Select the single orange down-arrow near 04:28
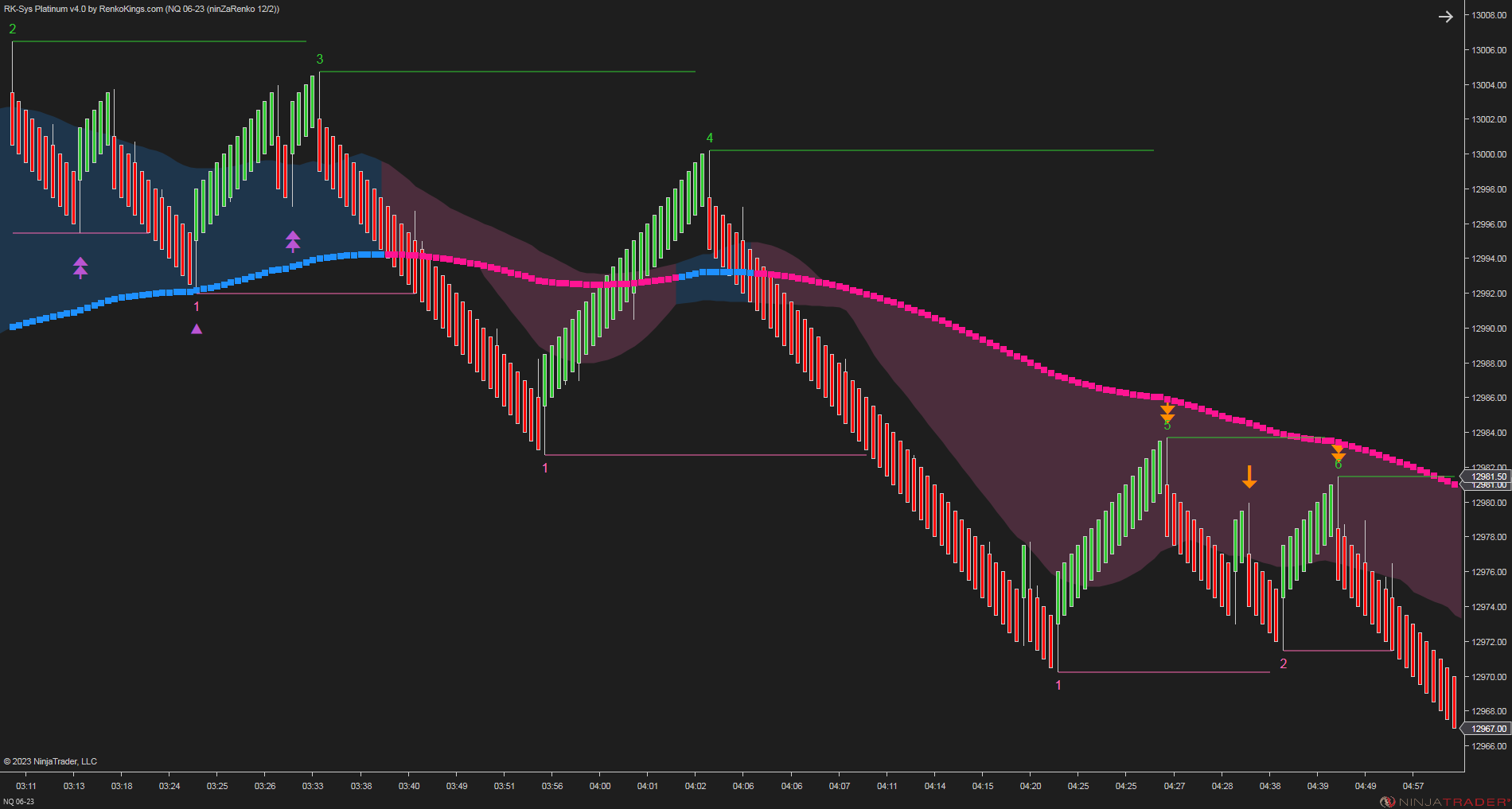This screenshot has width=1512, height=809. tap(1250, 477)
